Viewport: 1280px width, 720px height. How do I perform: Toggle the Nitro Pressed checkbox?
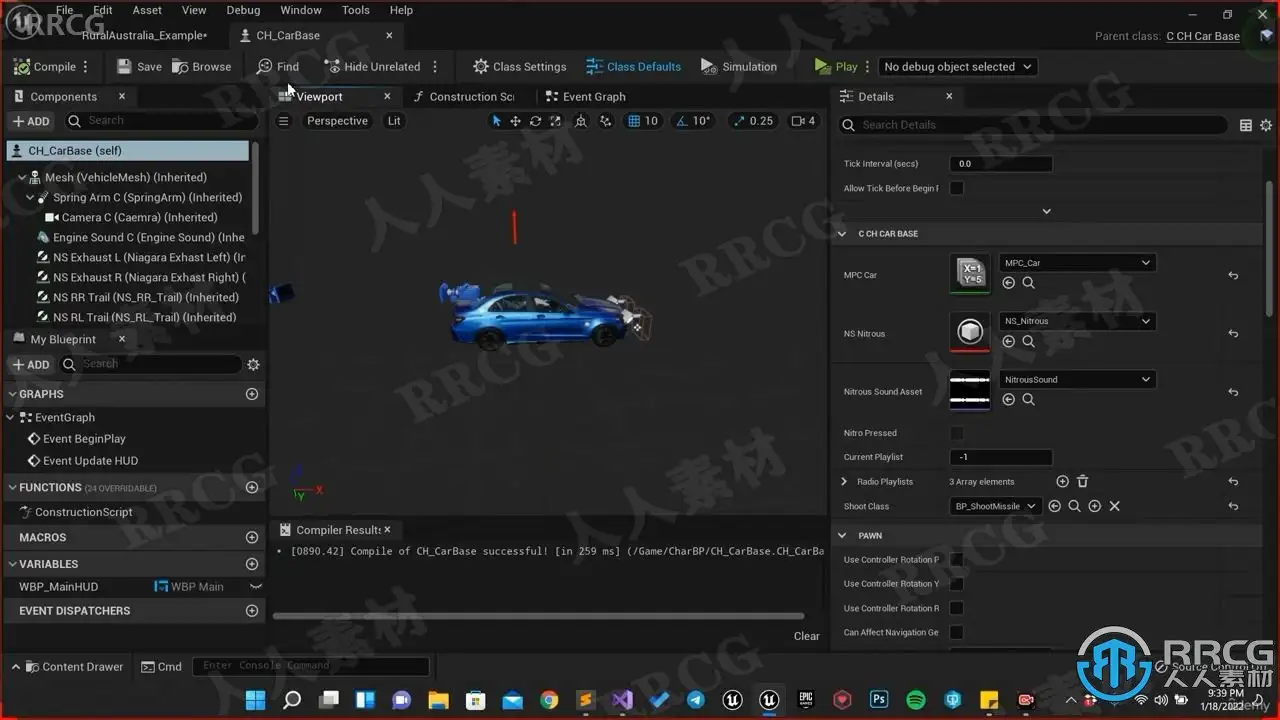click(957, 433)
